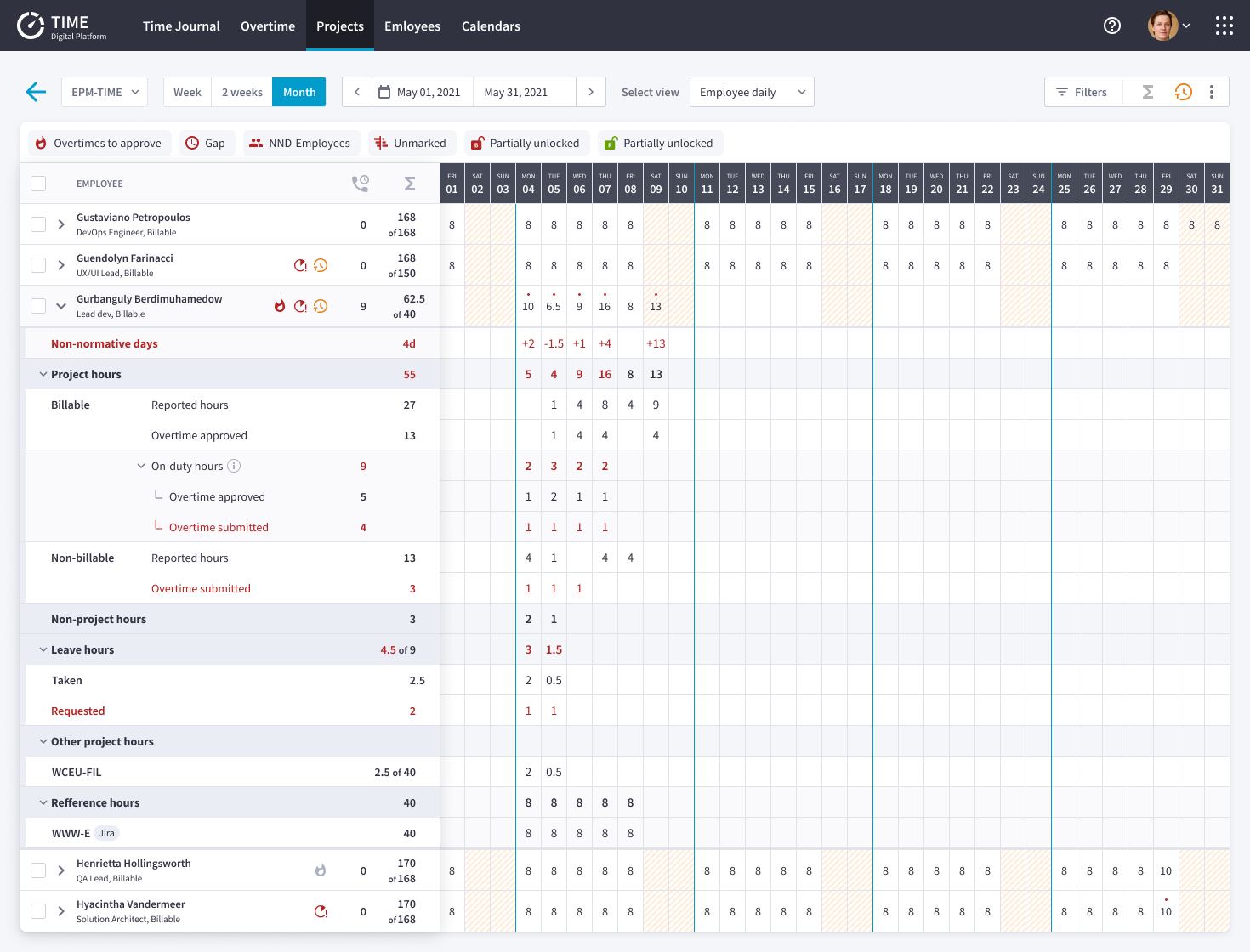Viewport: 1250px width, 952px height.
Task: Open the EPM-TIME project dropdown
Action: click(105, 92)
